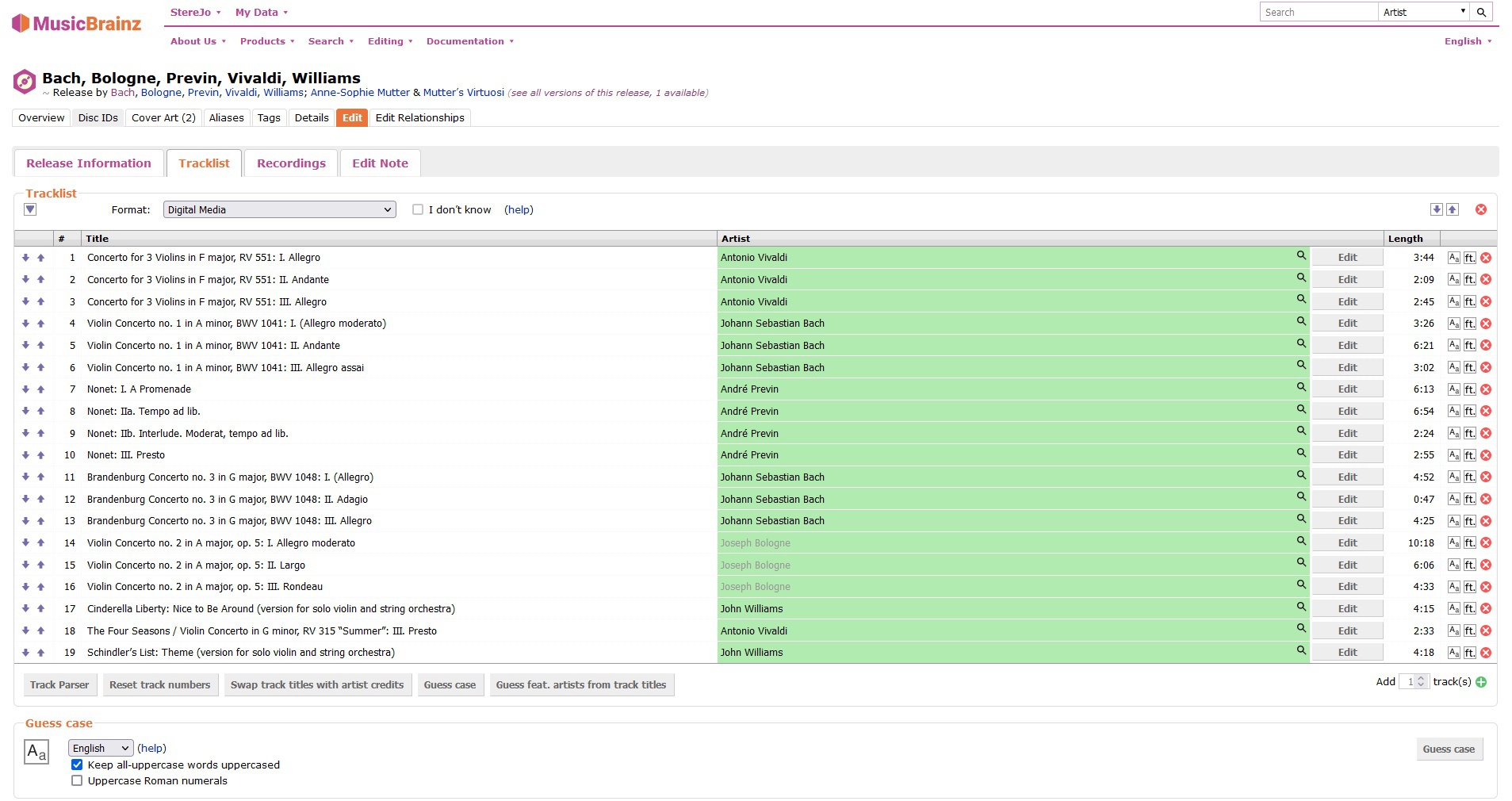Enable Uppercase Roman numerals option

point(77,781)
